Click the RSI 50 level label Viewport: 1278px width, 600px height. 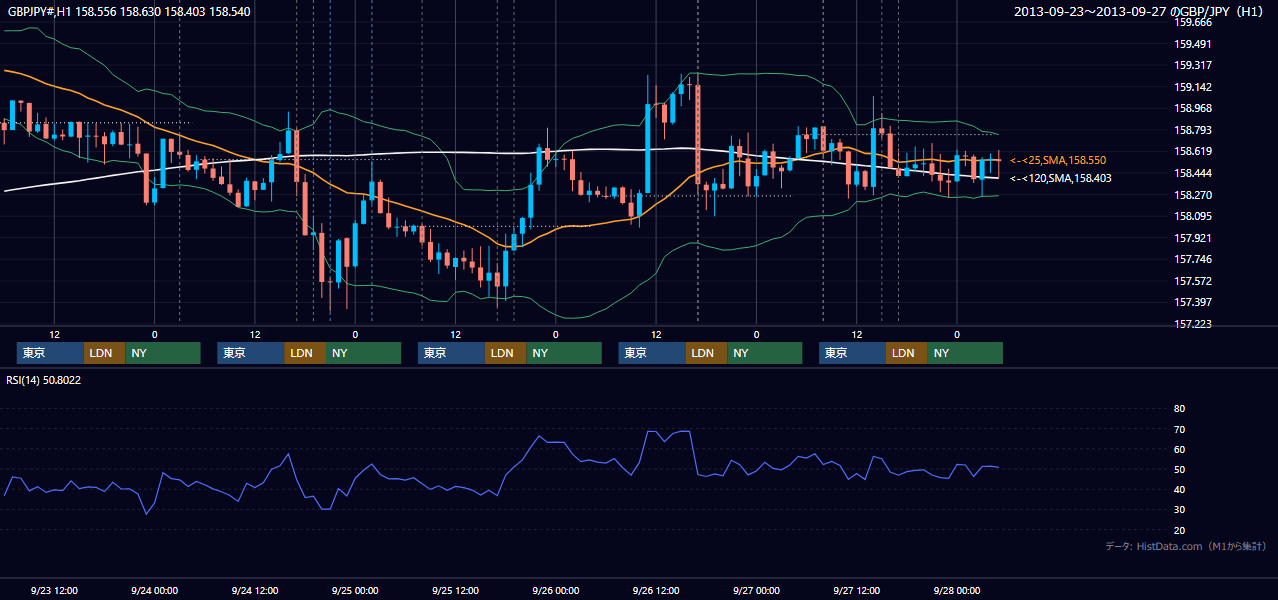pyautogui.click(x=1179, y=470)
